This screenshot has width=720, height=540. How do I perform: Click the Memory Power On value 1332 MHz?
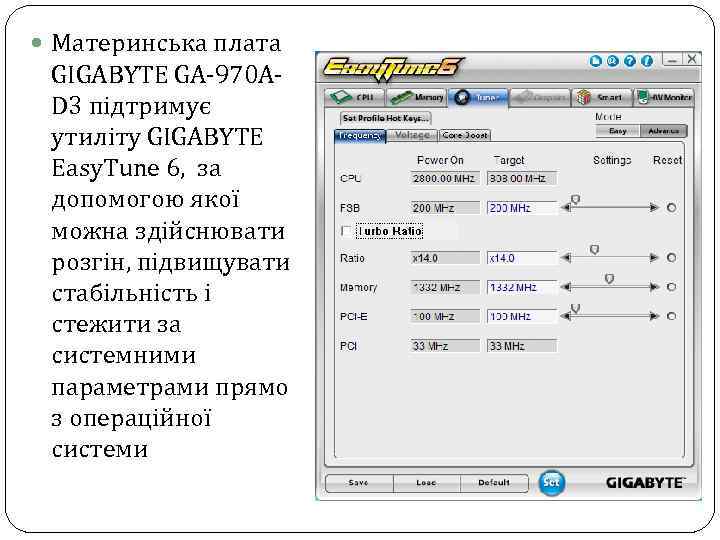(x=444, y=287)
